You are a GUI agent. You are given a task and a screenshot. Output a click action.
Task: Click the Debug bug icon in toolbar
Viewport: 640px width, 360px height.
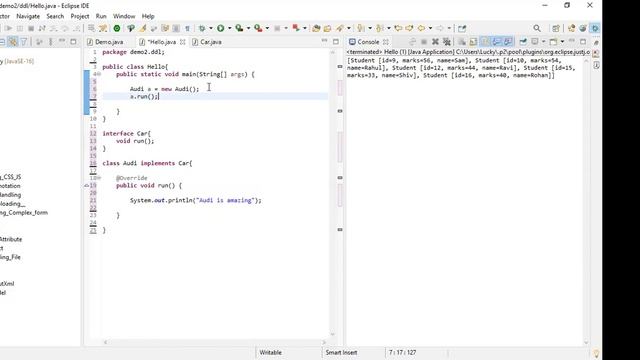(201, 28)
